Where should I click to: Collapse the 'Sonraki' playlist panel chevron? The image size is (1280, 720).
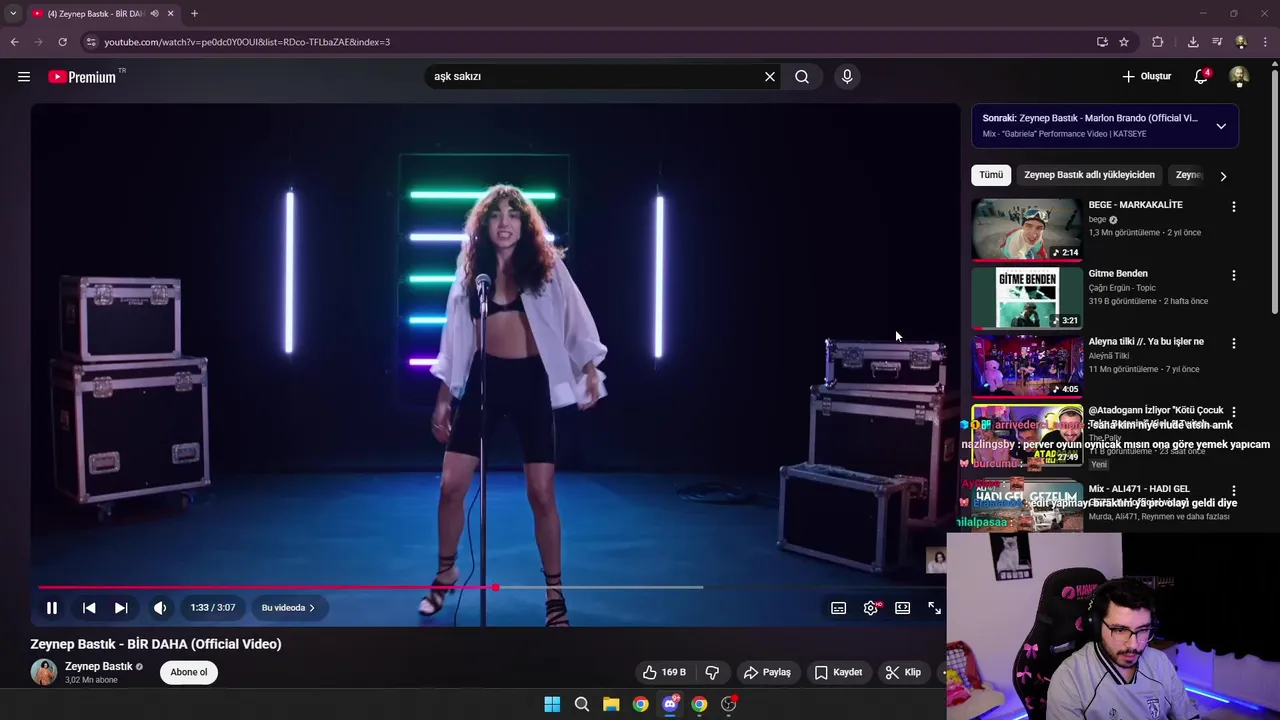tap(1221, 126)
